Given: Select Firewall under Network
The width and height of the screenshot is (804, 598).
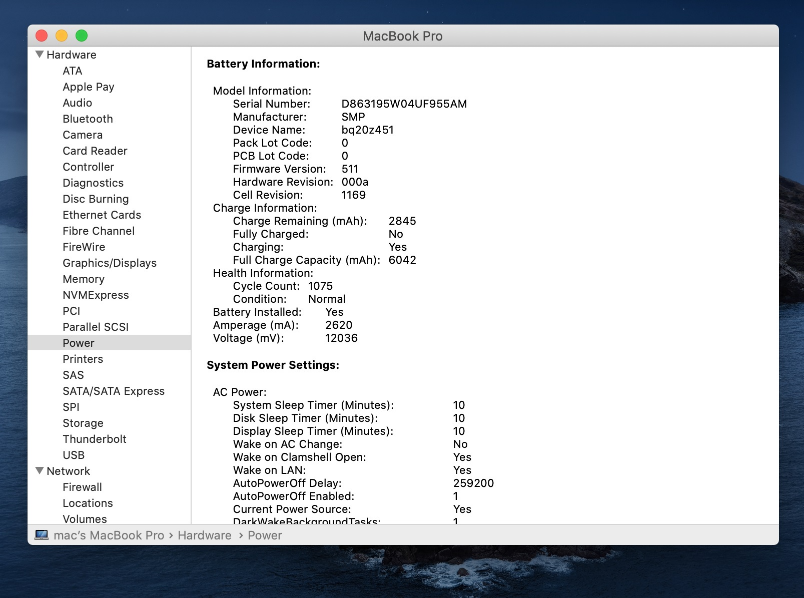Looking at the screenshot, I should point(82,487).
